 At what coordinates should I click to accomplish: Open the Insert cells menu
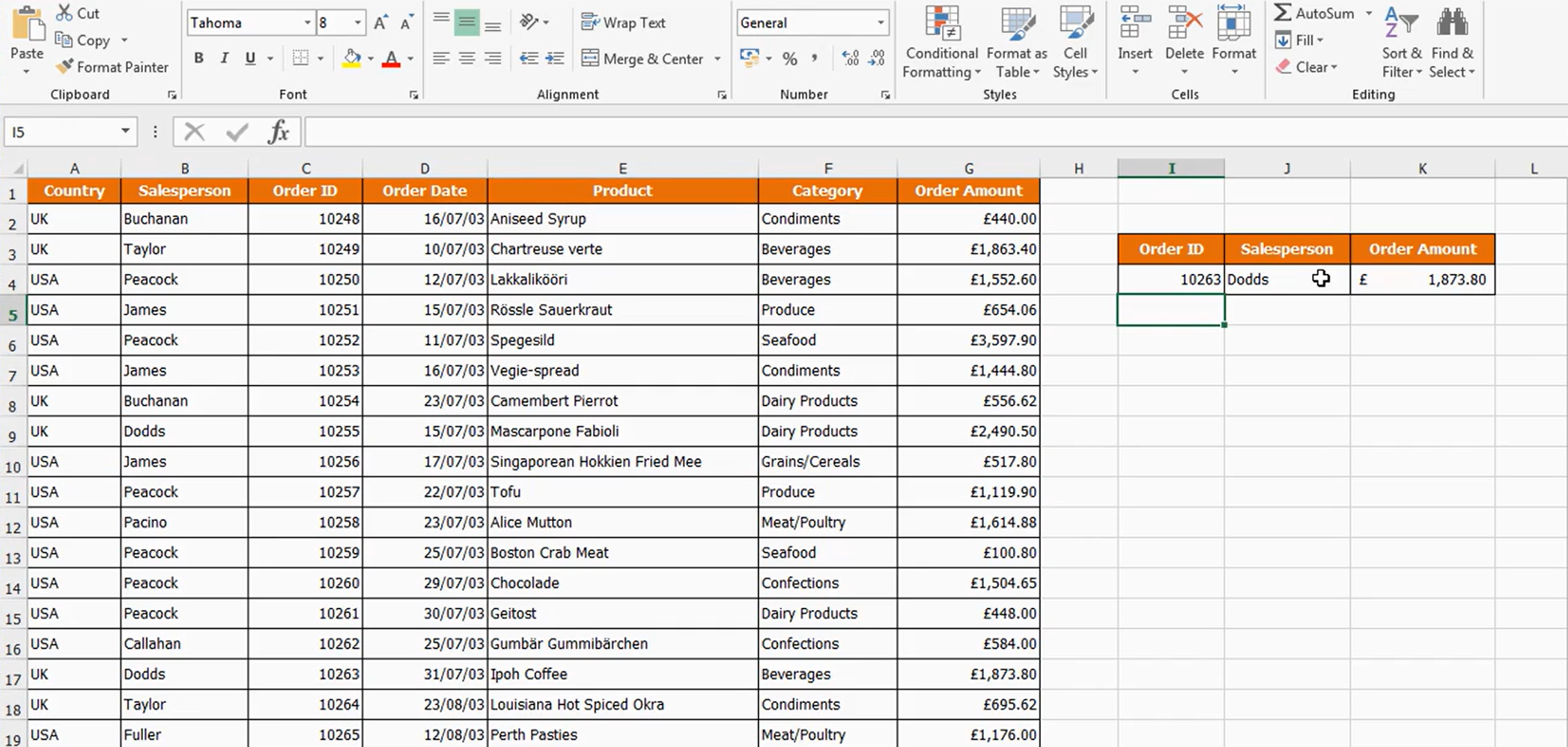pos(1135,42)
